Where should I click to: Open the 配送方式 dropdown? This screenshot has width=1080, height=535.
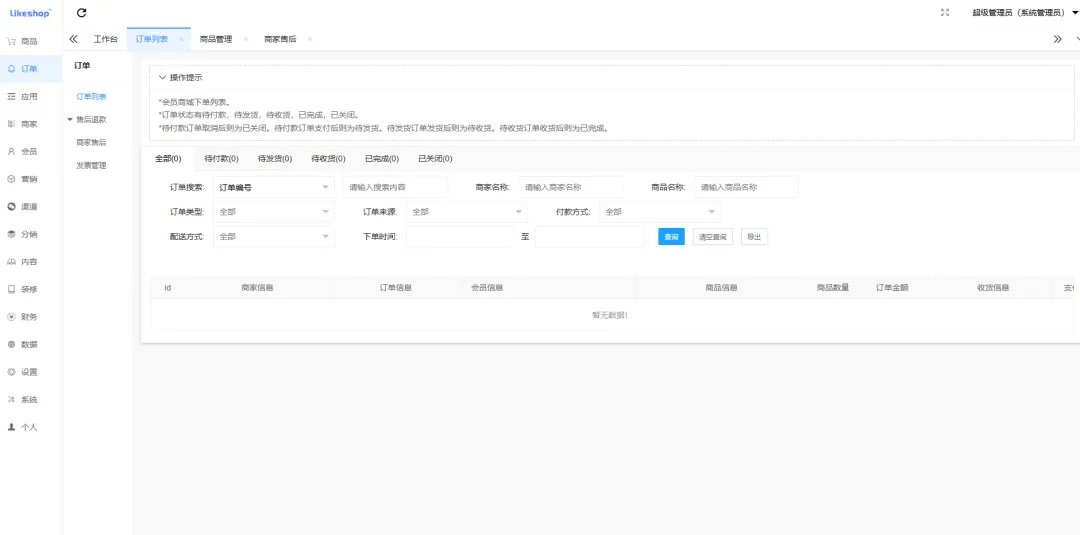tap(274, 237)
